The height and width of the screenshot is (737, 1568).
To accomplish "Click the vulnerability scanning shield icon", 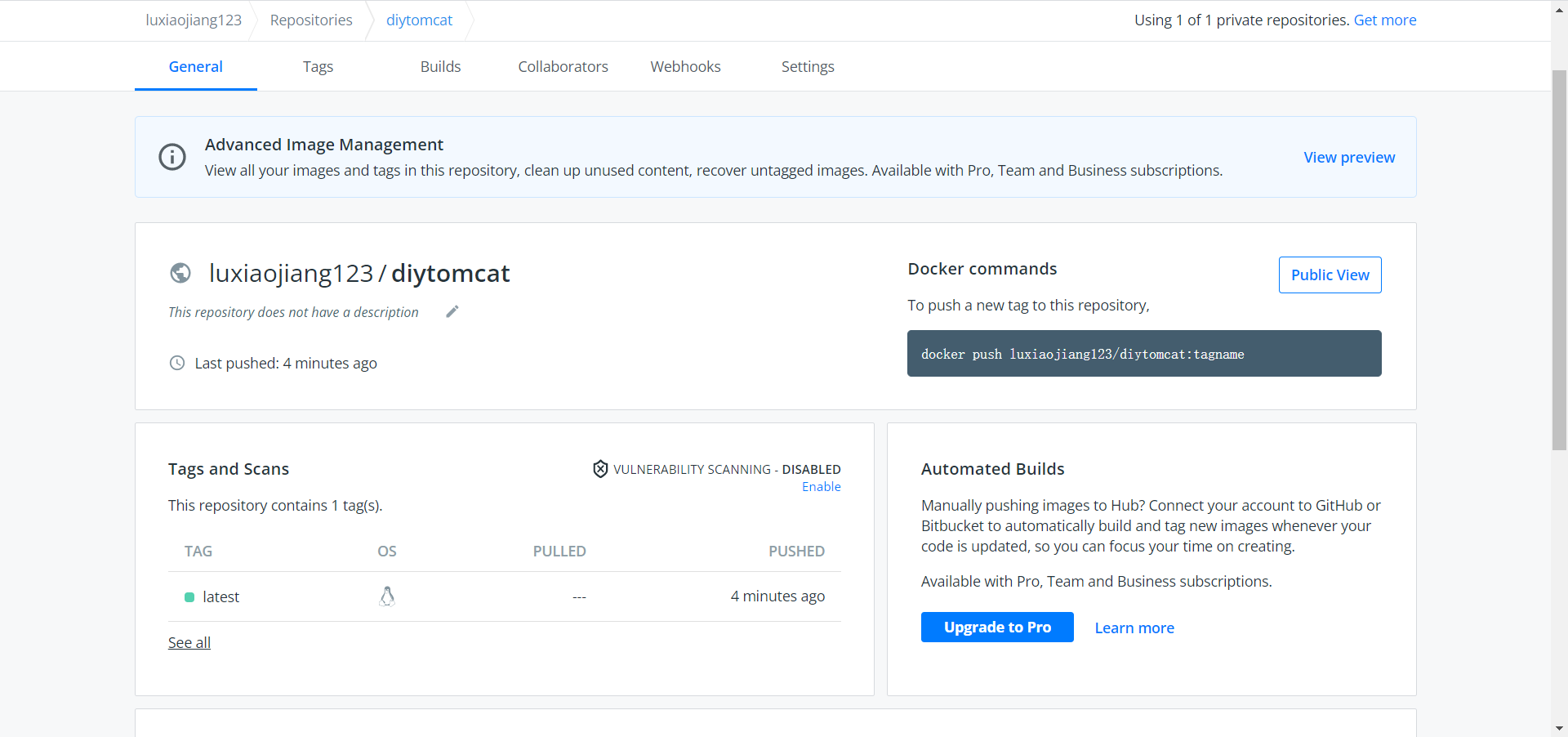I will pos(600,469).
